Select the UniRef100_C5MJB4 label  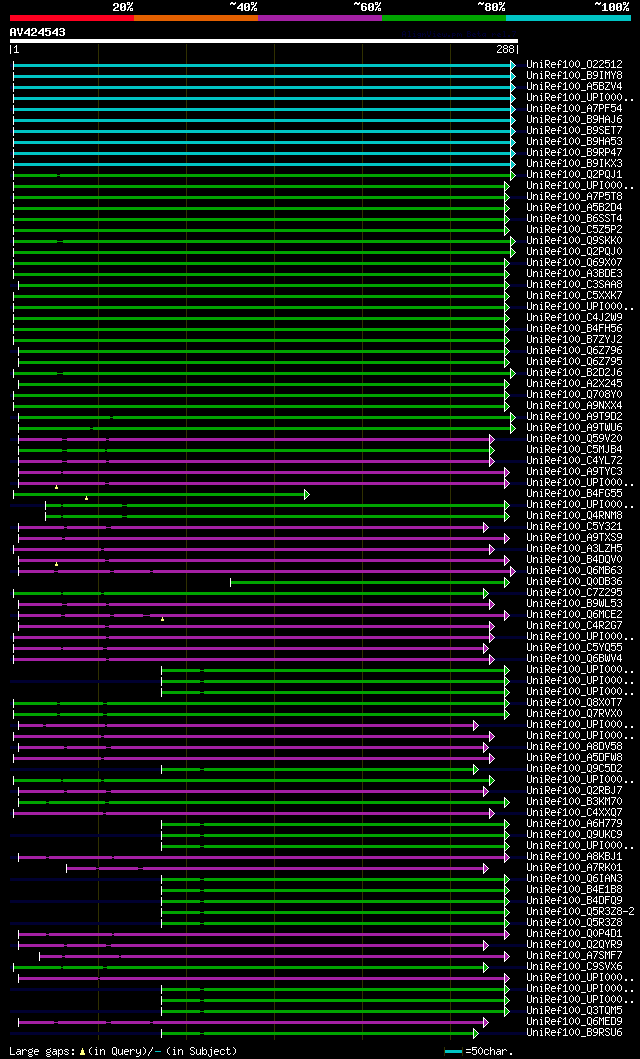(575, 450)
